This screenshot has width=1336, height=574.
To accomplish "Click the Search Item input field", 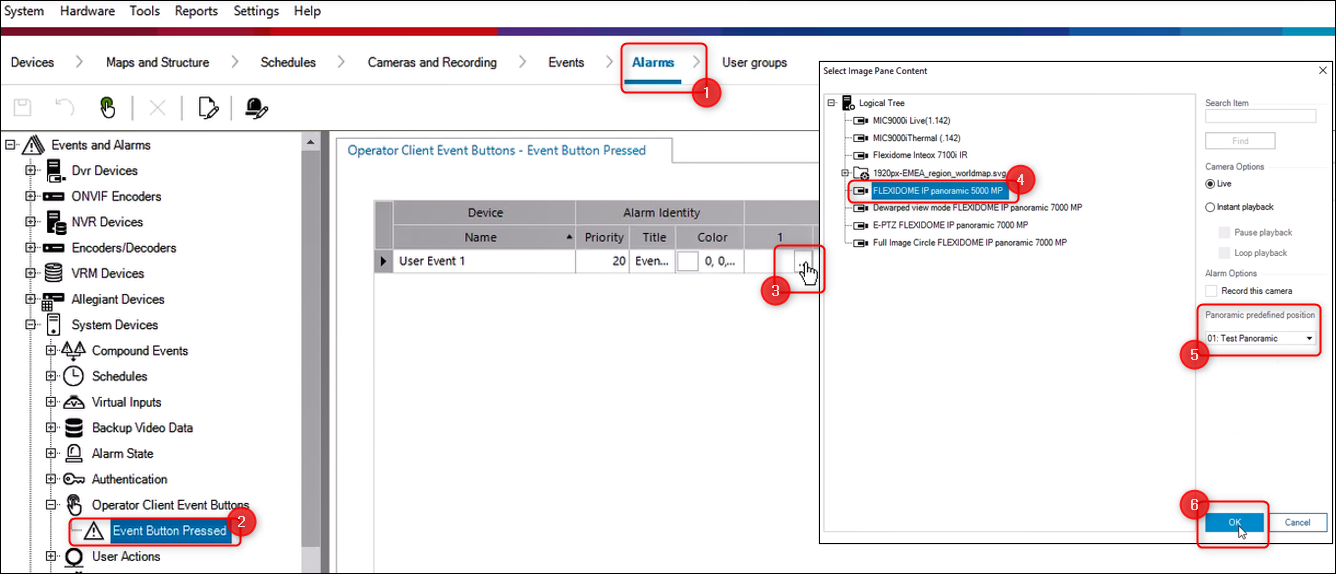I will (1260, 117).
